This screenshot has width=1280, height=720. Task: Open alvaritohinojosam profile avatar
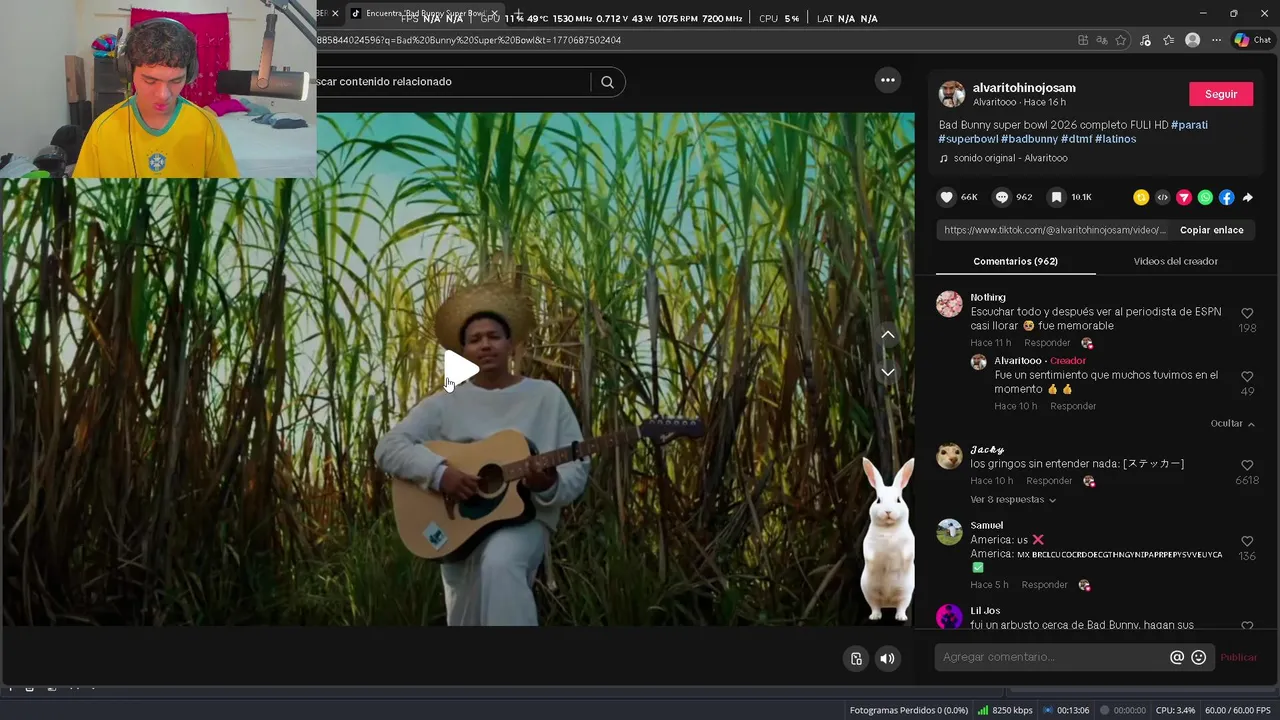coord(951,94)
